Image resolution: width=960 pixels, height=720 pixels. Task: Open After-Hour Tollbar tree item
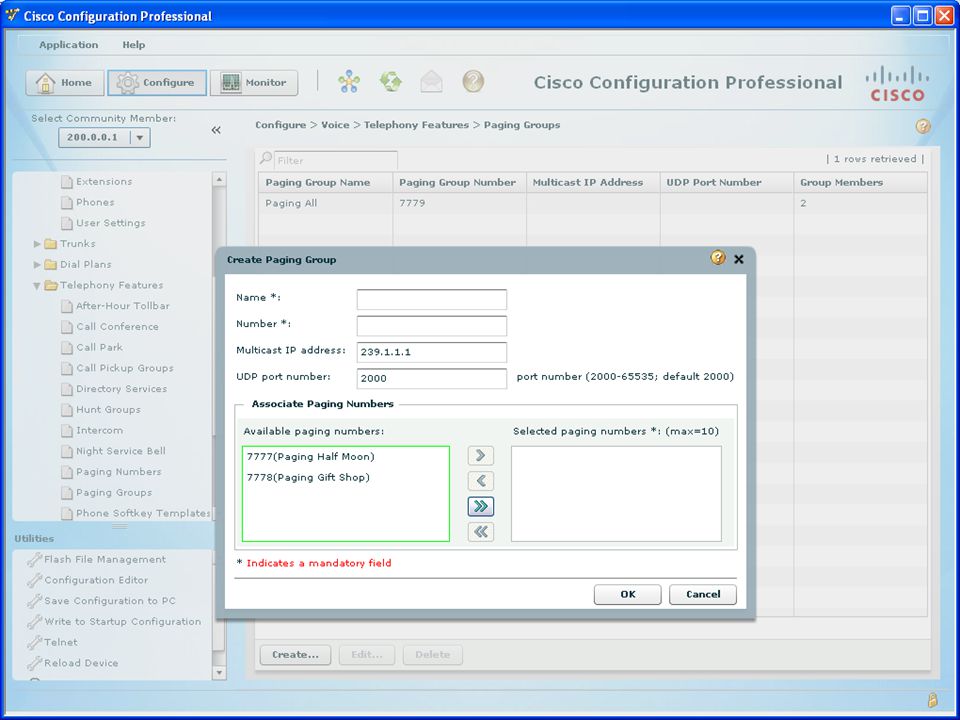tap(116, 306)
